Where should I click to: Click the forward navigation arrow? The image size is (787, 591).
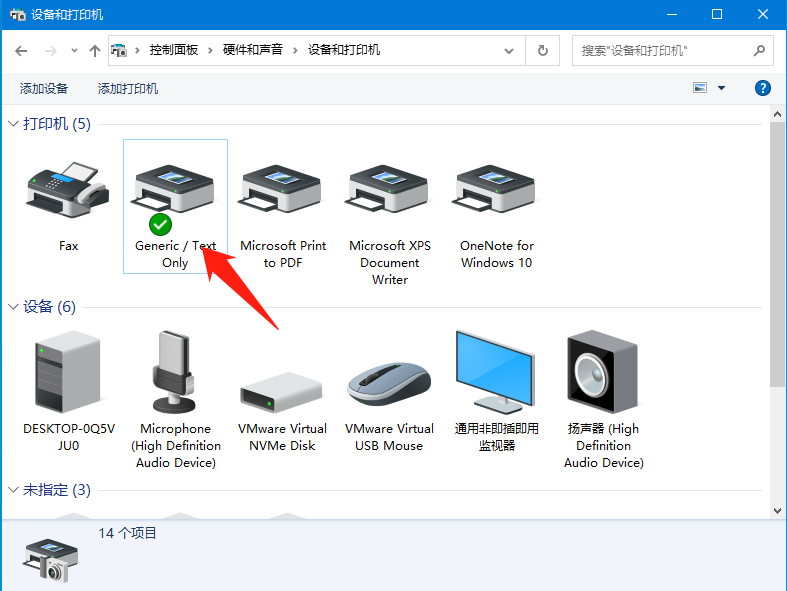click(51, 51)
